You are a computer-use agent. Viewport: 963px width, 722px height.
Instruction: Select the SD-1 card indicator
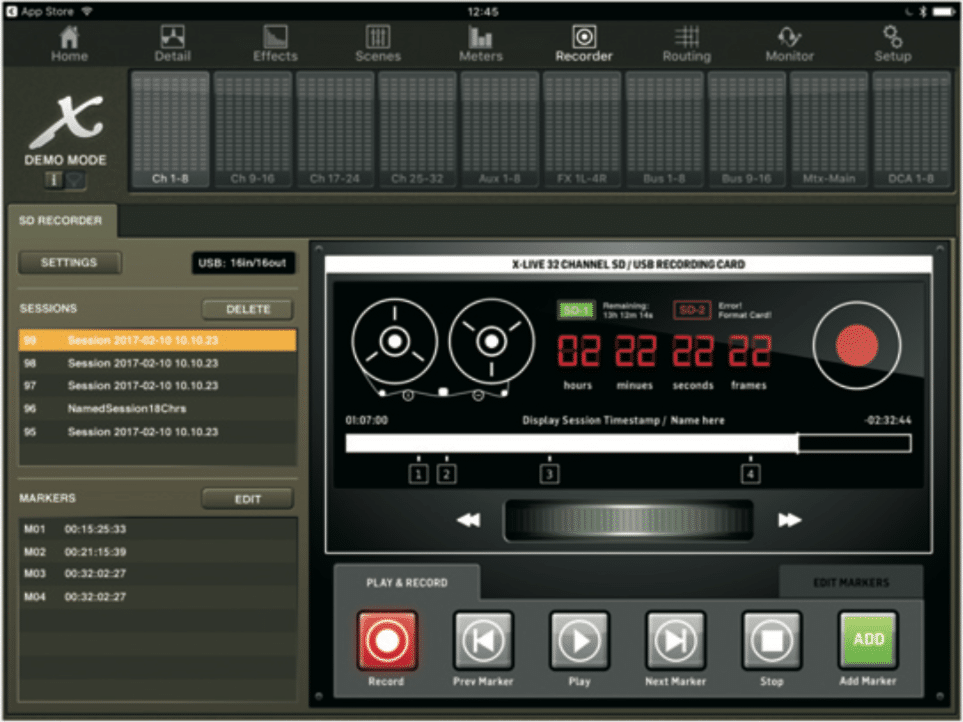tap(577, 310)
